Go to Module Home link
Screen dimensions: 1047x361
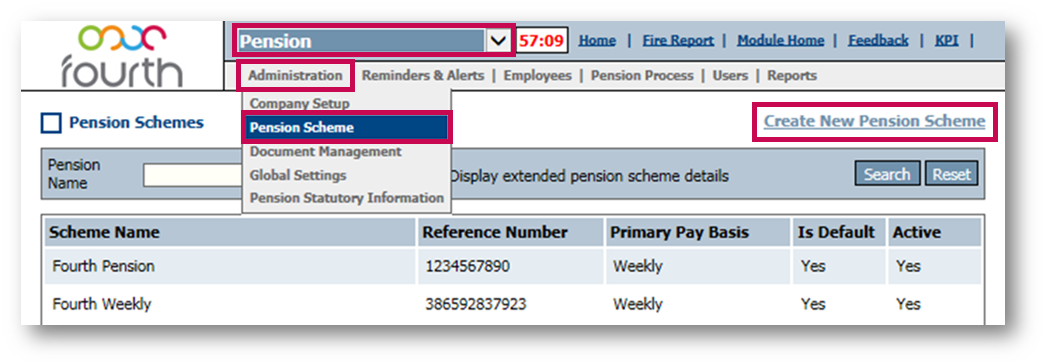click(781, 41)
